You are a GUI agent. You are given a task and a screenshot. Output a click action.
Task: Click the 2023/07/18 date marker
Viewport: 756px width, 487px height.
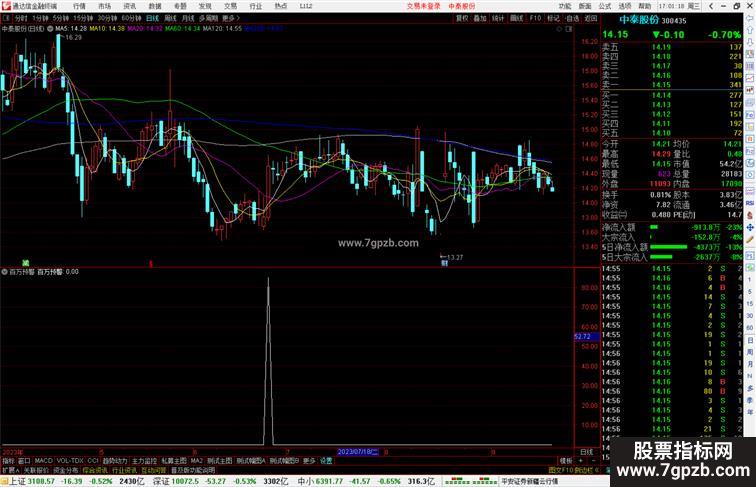coord(358,452)
